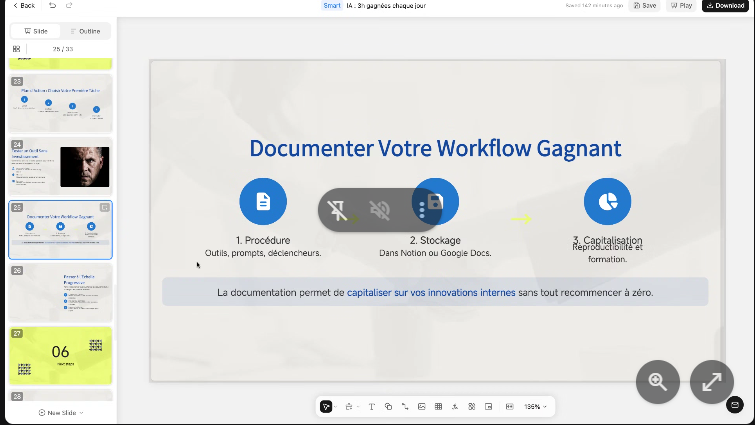Click the Undo arrow icon
Image resolution: width=755 pixels, height=425 pixels.
point(53,5)
